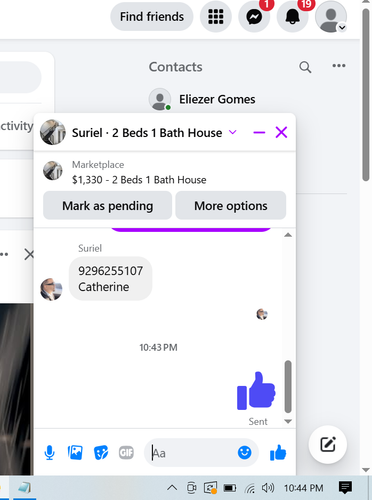This screenshot has width=372, height=500.
Task: Open the account profile dropdown
Action: pos(331,17)
